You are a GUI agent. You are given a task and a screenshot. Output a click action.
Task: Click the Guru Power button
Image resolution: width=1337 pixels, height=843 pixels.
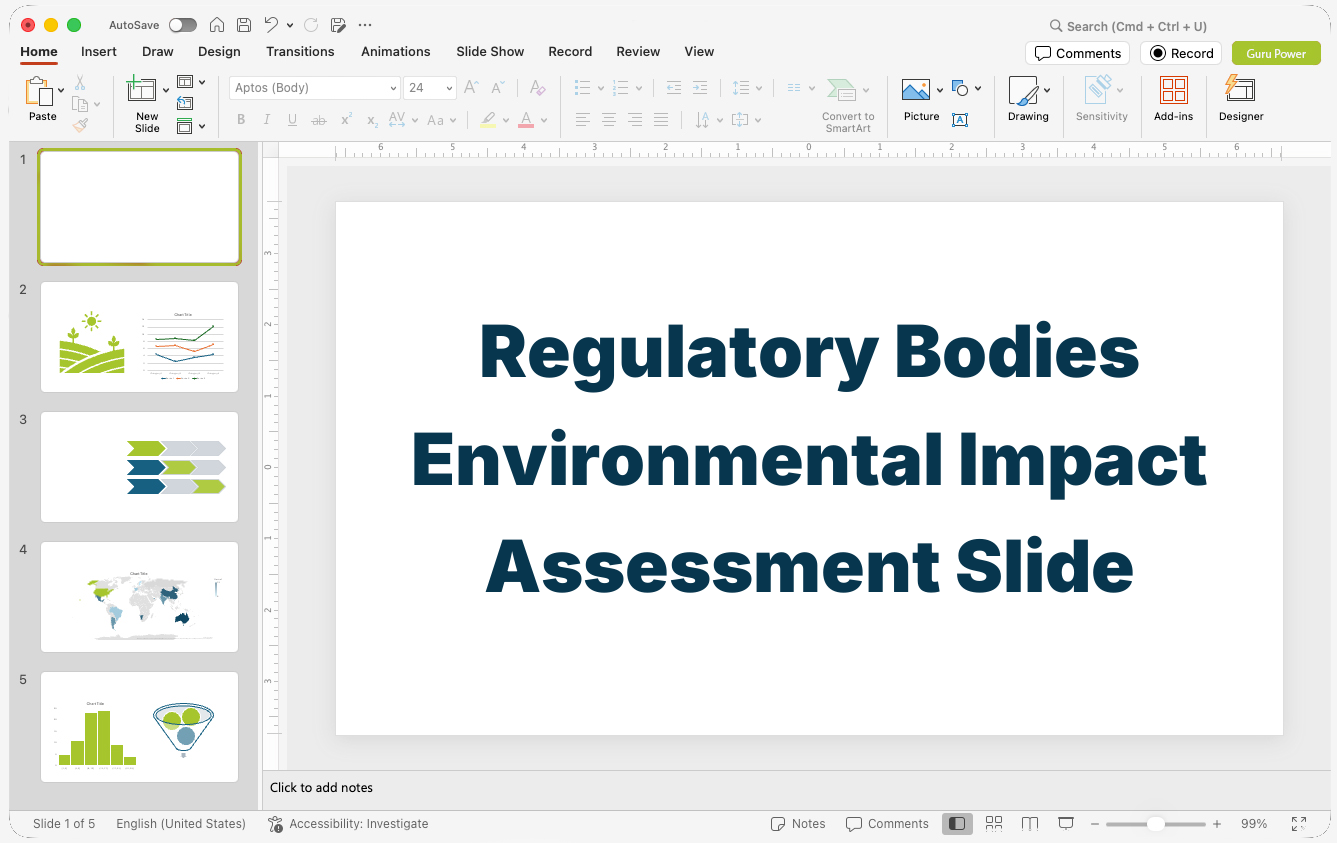1276,53
